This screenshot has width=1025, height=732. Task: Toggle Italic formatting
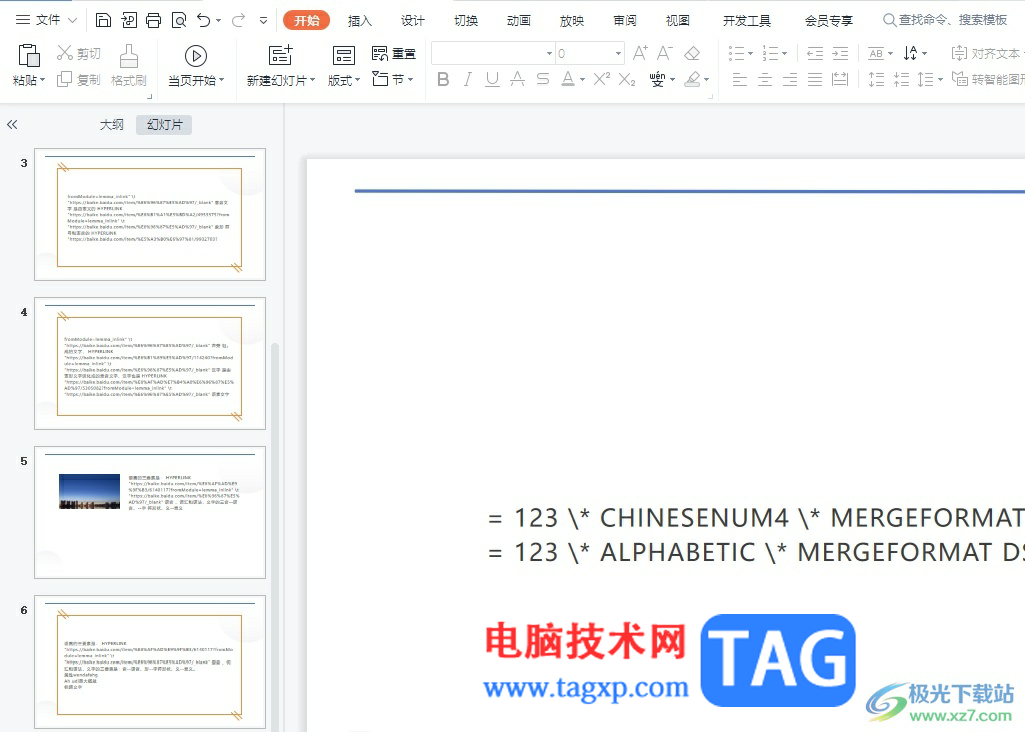point(467,80)
